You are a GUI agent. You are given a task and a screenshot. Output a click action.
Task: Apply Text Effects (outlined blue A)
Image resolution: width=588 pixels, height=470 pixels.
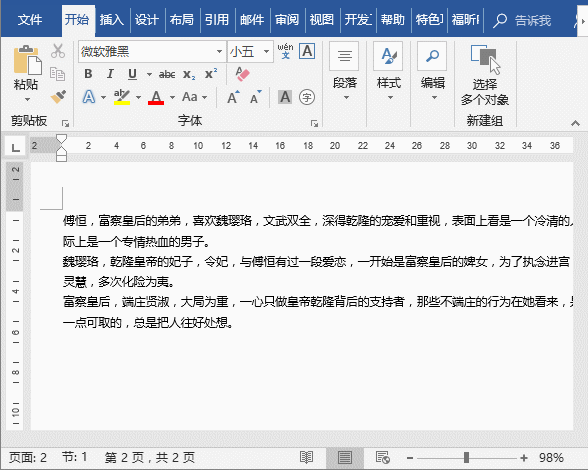tap(88, 97)
